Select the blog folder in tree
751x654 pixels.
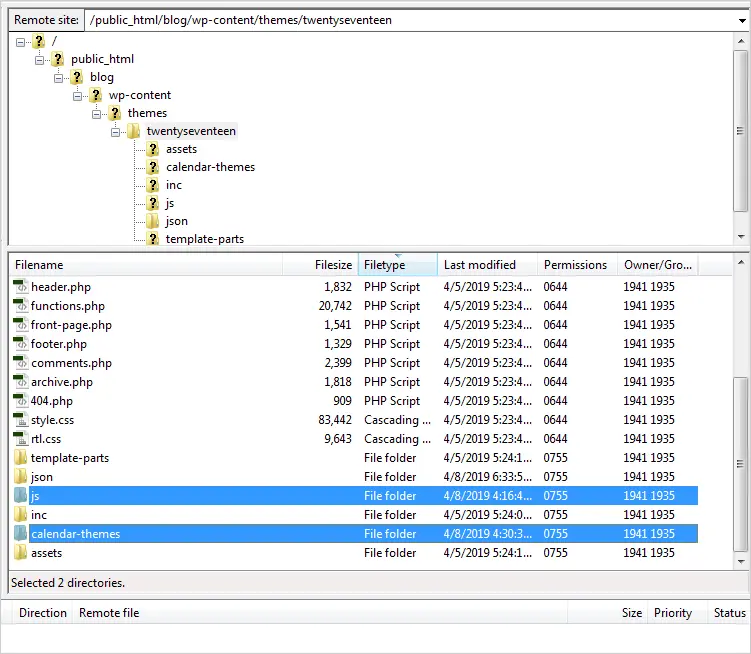tap(102, 77)
